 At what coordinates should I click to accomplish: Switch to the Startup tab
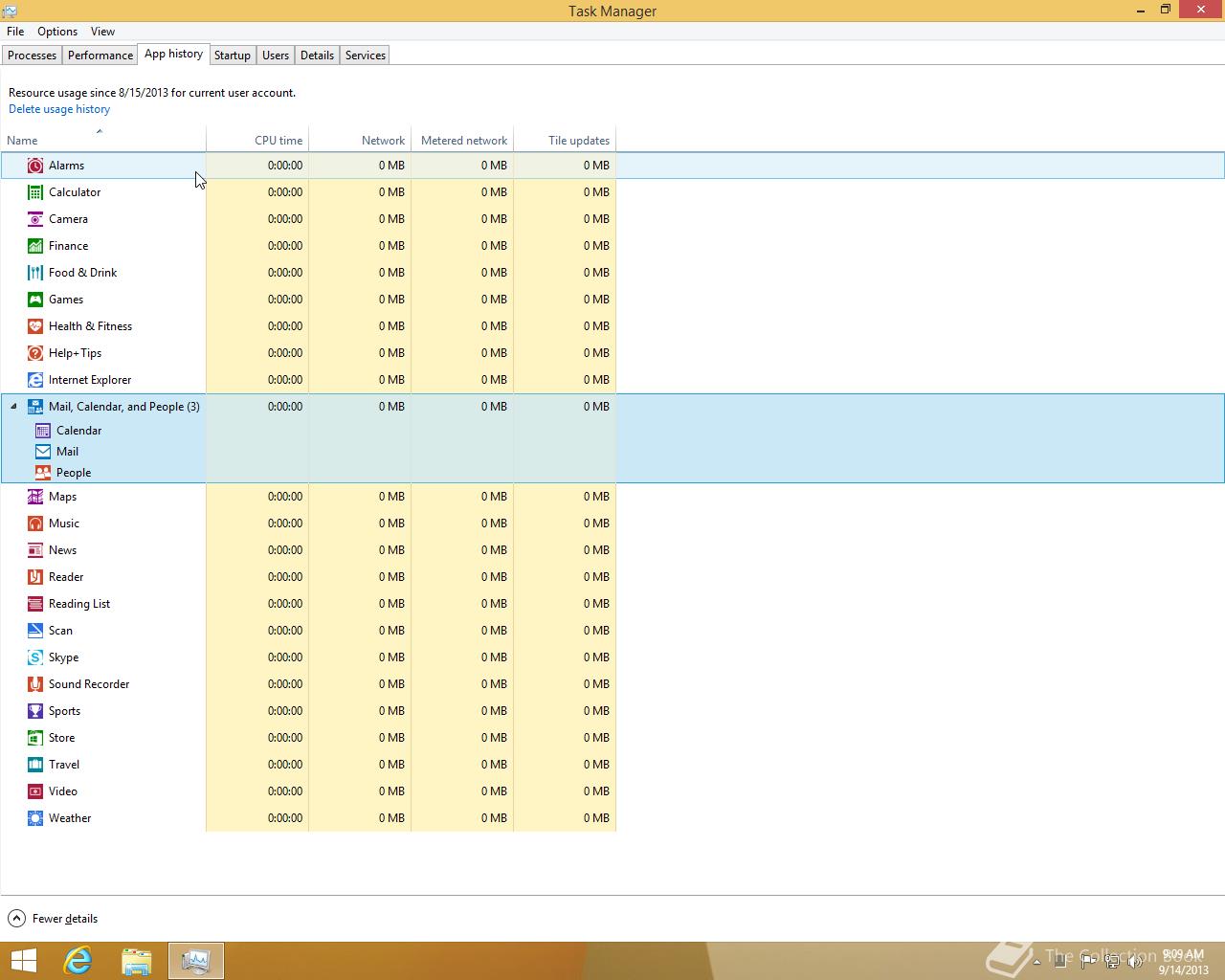click(233, 56)
